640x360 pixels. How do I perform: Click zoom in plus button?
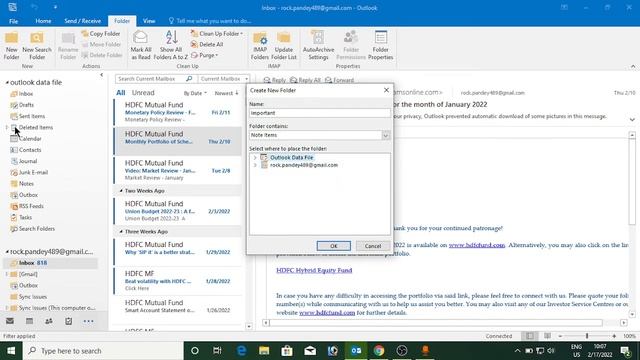coord(614,336)
